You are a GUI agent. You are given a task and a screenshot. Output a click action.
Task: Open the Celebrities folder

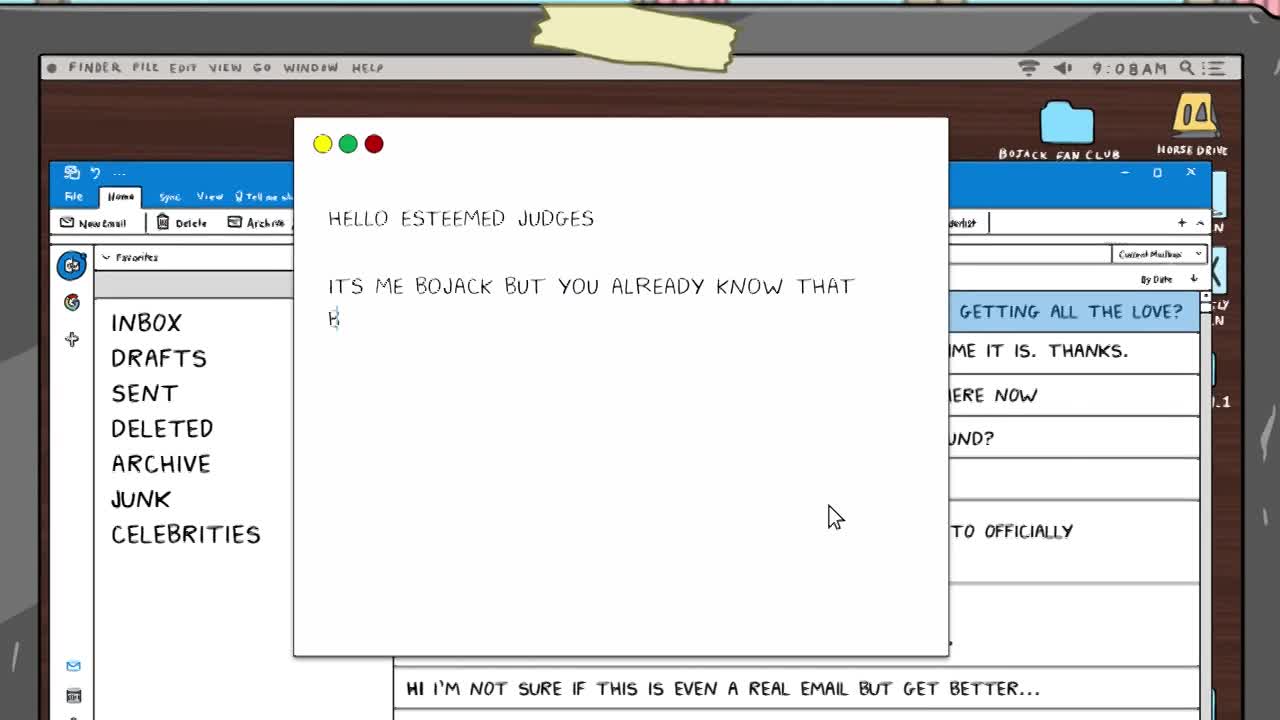pyautogui.click(x=185, y=534)
